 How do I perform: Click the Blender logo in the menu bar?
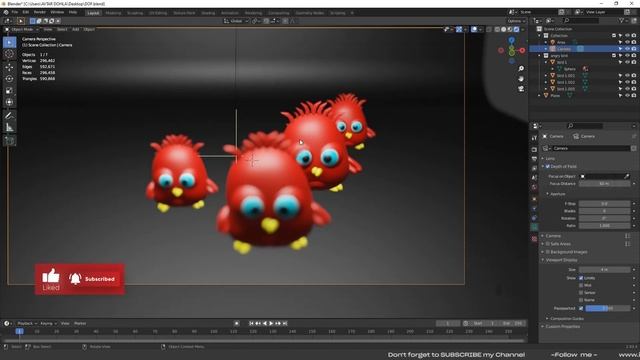click(x=6, y=12)
